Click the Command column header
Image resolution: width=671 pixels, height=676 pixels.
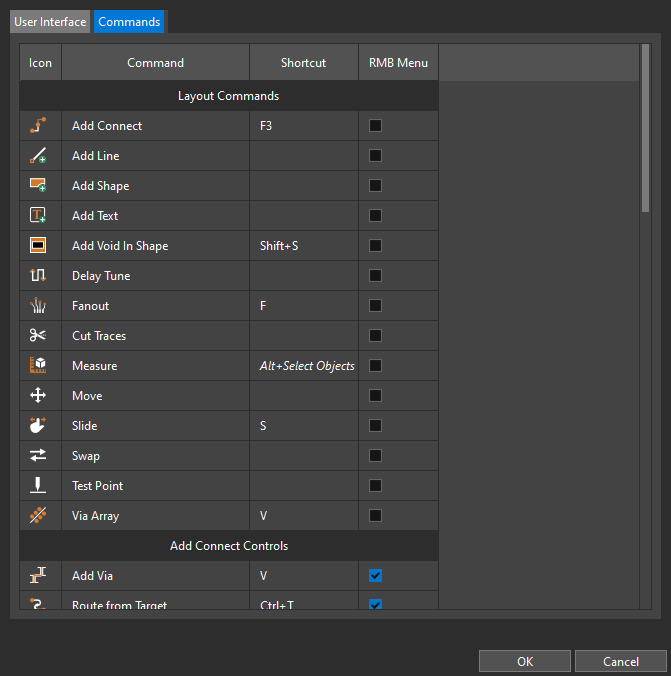(x=155, y=63)
